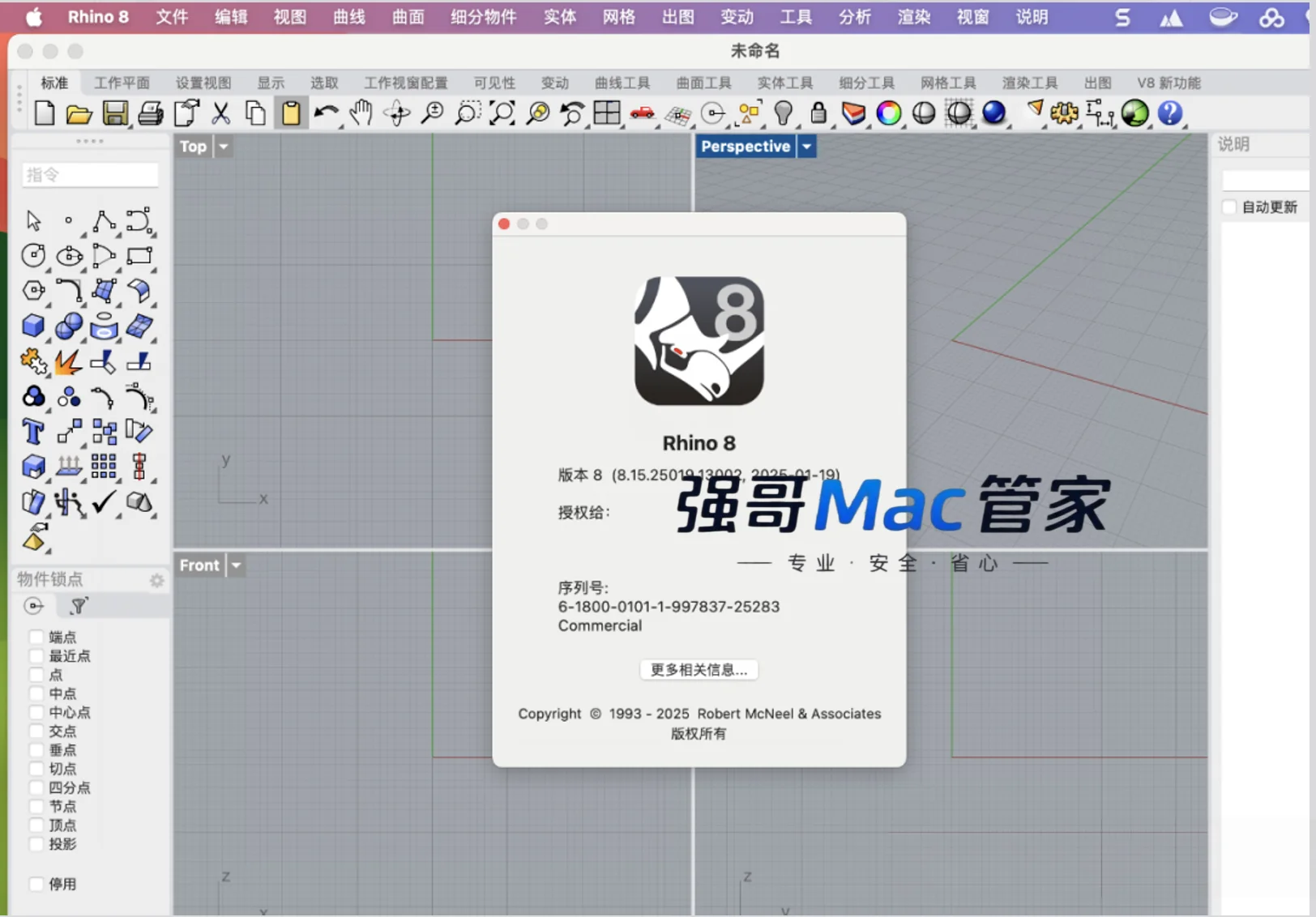
Task: Open the Perspective viewport dropdown arrow
Action: click(806, 147)
